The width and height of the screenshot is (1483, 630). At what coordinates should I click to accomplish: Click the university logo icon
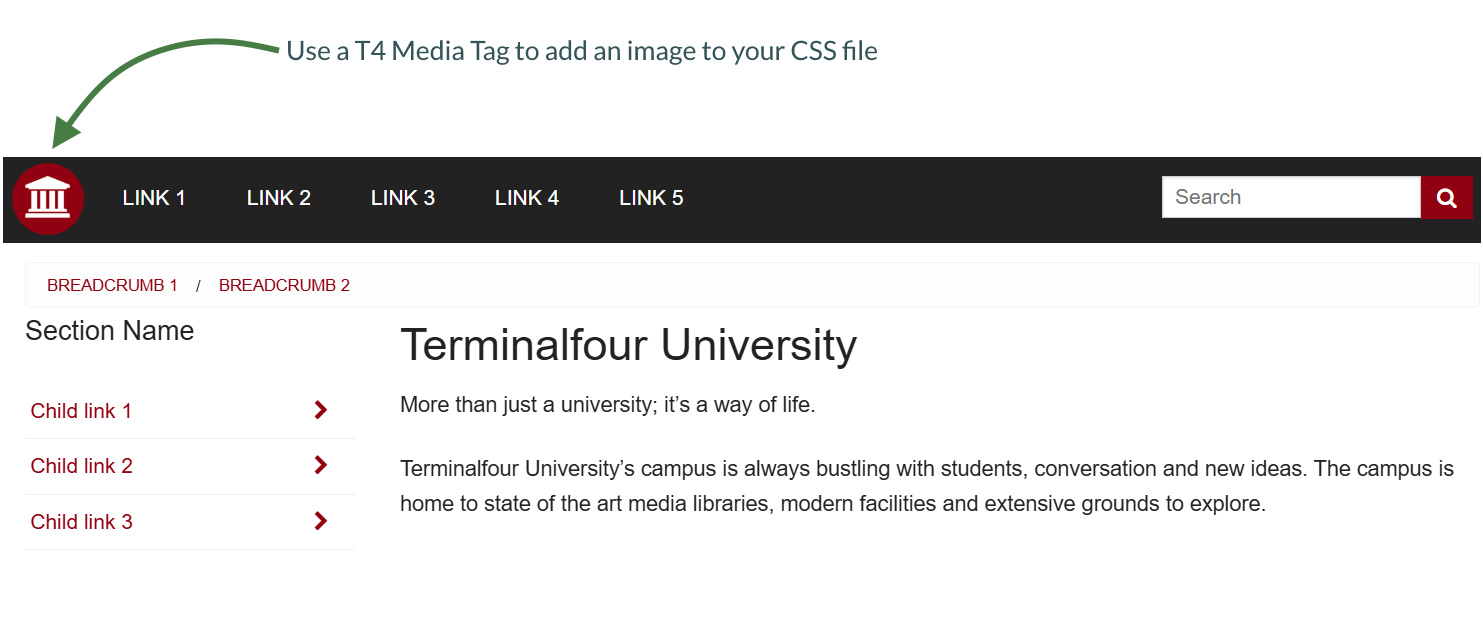48,198
